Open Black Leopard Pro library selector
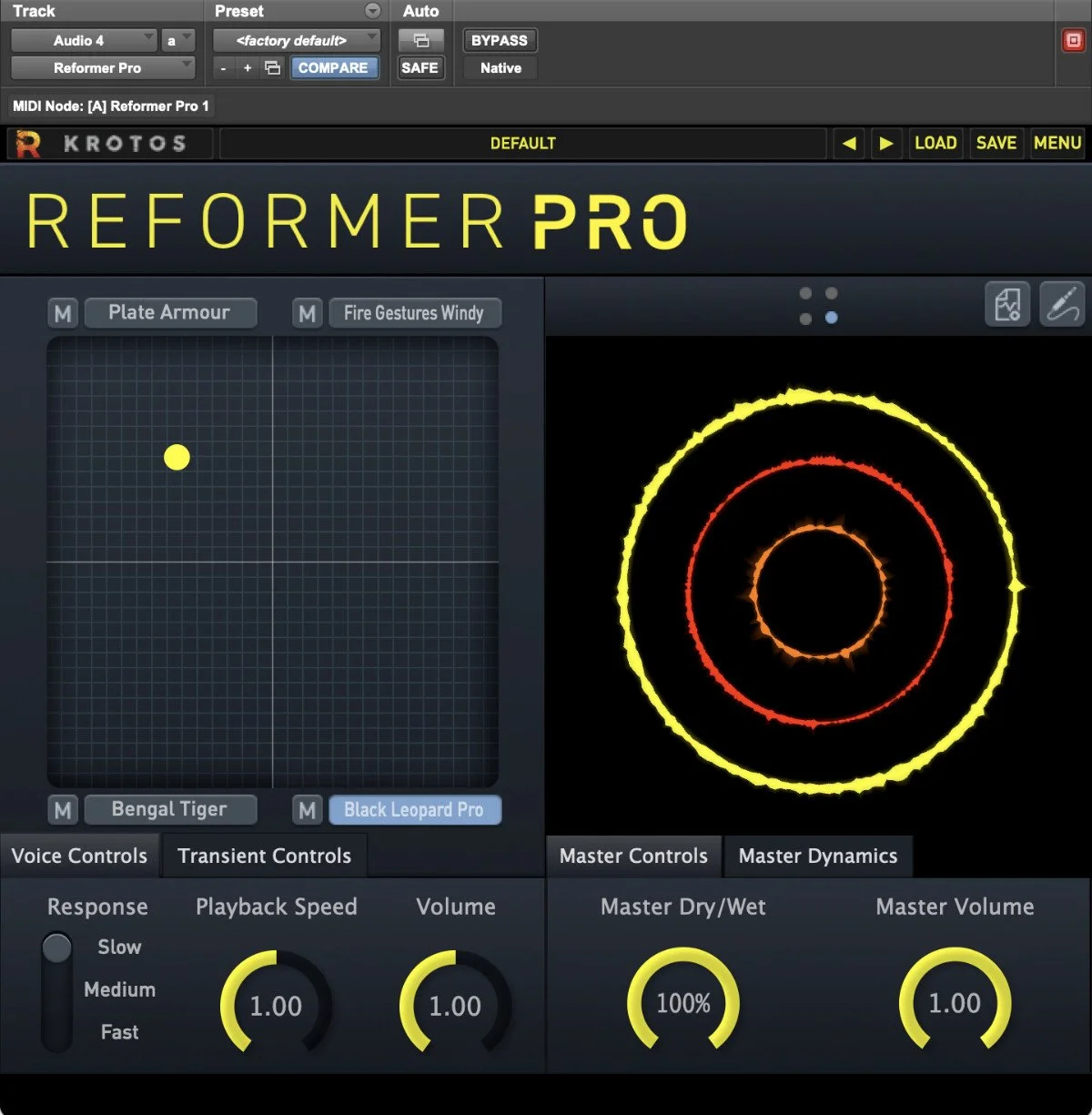This screenshot has width=1092, height=1115. click(x=415, y=809)
